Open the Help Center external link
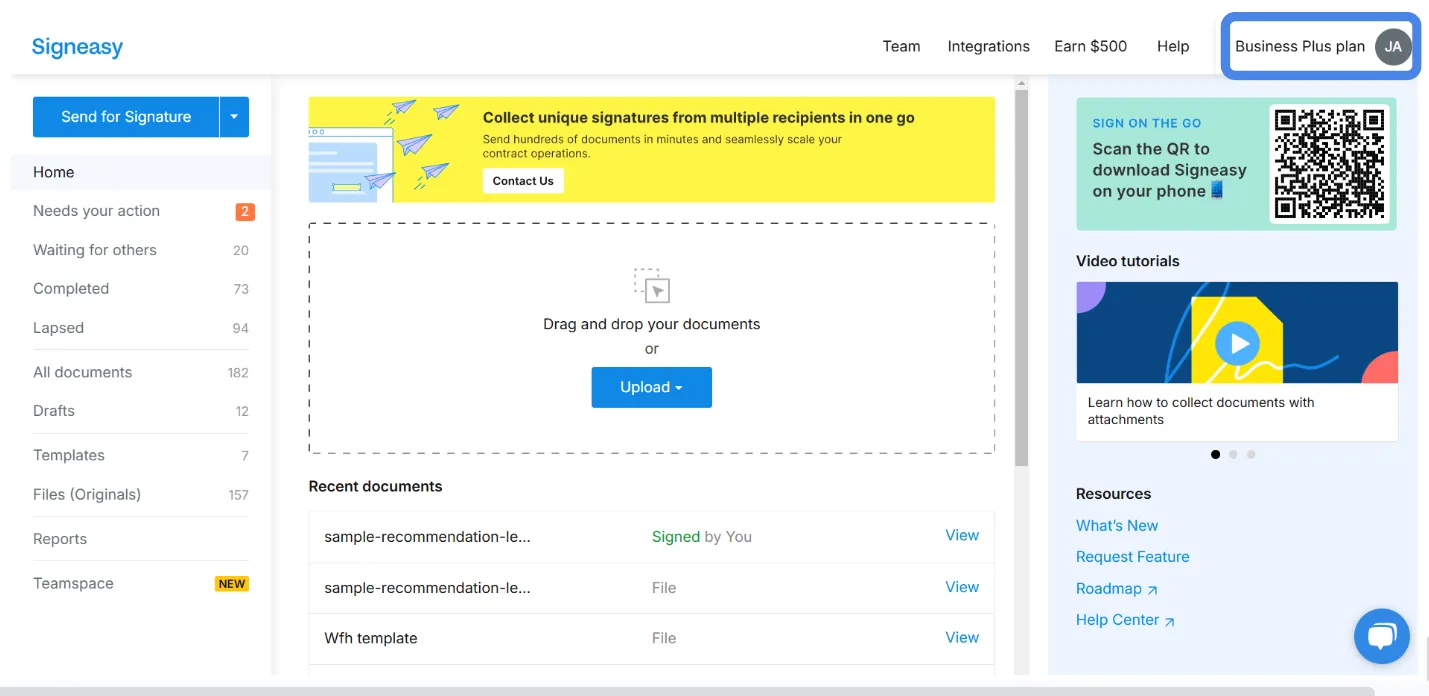Viewport: 1429px width, 696px height. 1125,620
